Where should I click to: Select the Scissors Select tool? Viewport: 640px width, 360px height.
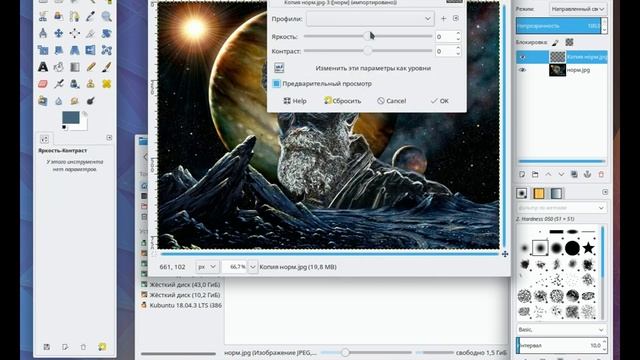[x=43, y=16]
